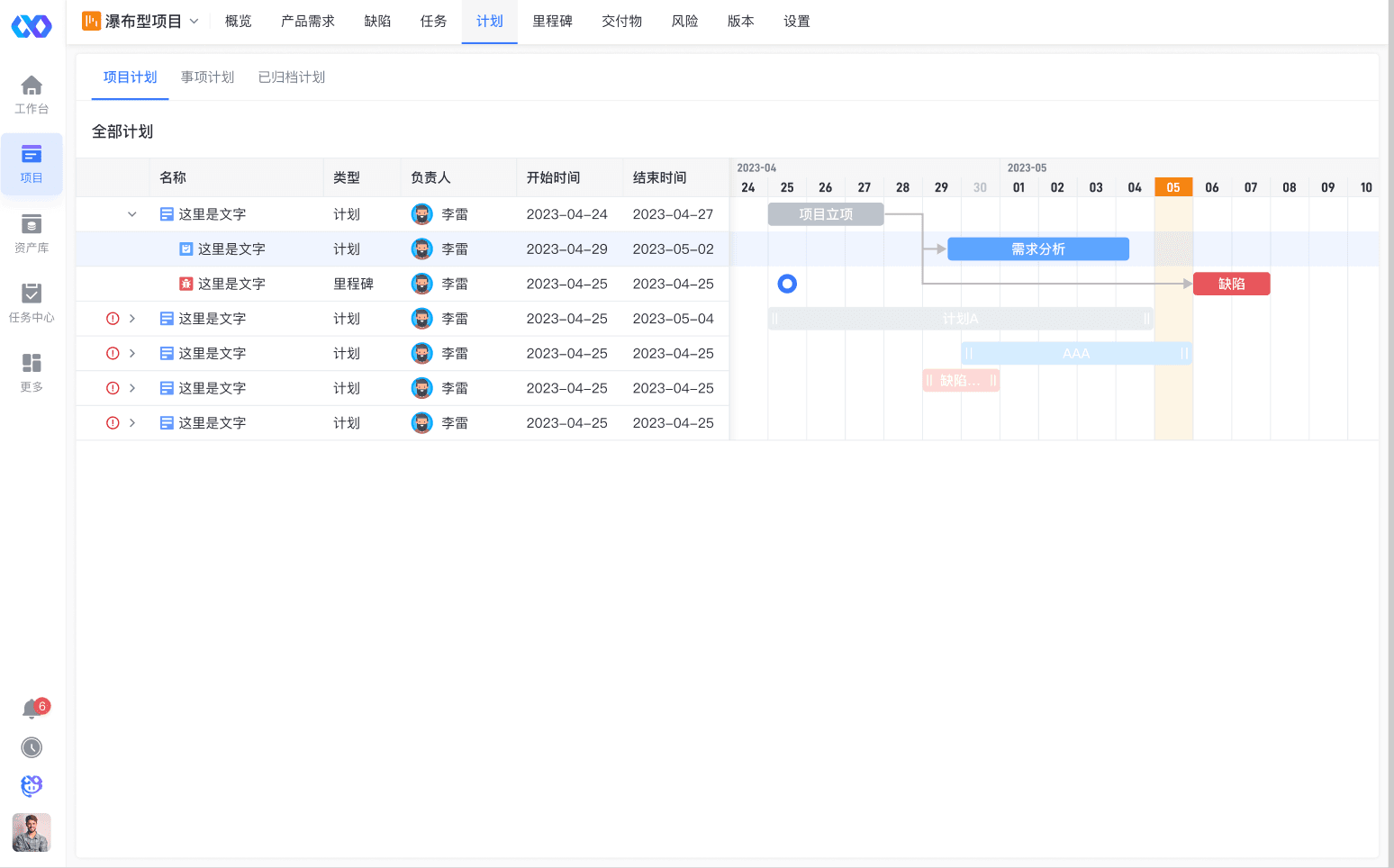The width and height of the screenshot is (1394, 868).
Task: Switch to the 里程碑 top tab
Action: 552,22
